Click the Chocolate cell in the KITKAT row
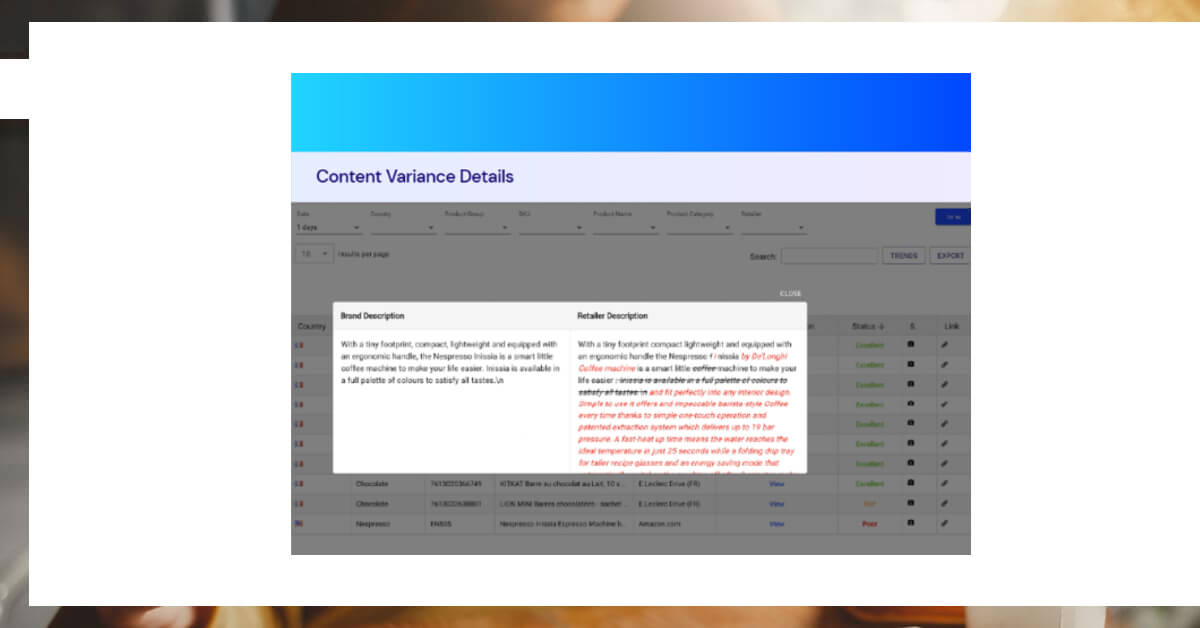 pos(372,483)
